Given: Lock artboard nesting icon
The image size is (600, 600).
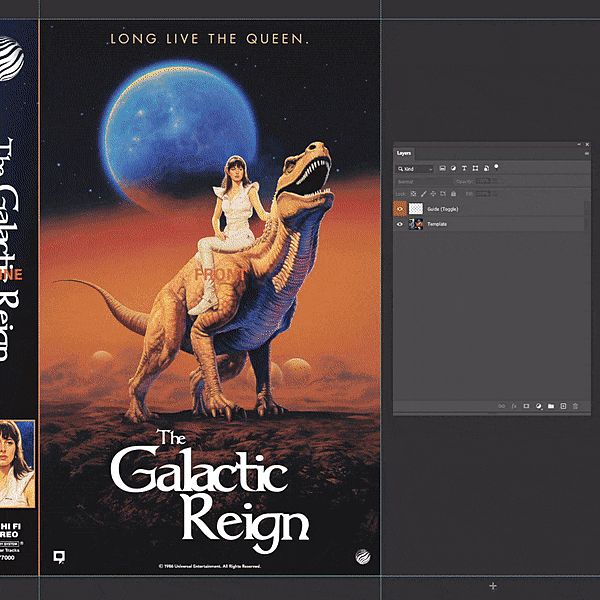Looking at the screenshot, I should (443, 194).
